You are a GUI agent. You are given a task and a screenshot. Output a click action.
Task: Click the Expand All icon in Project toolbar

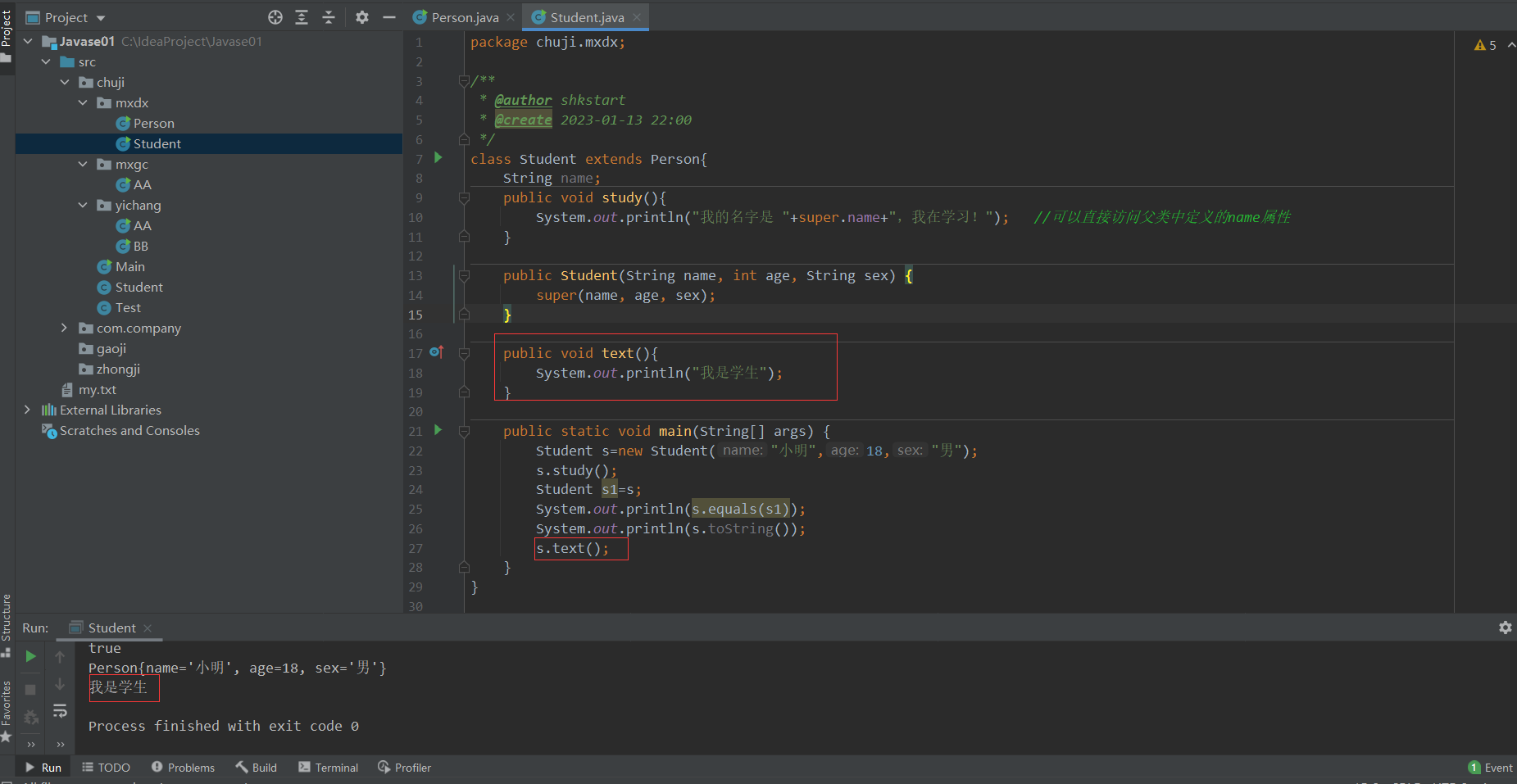302,17
